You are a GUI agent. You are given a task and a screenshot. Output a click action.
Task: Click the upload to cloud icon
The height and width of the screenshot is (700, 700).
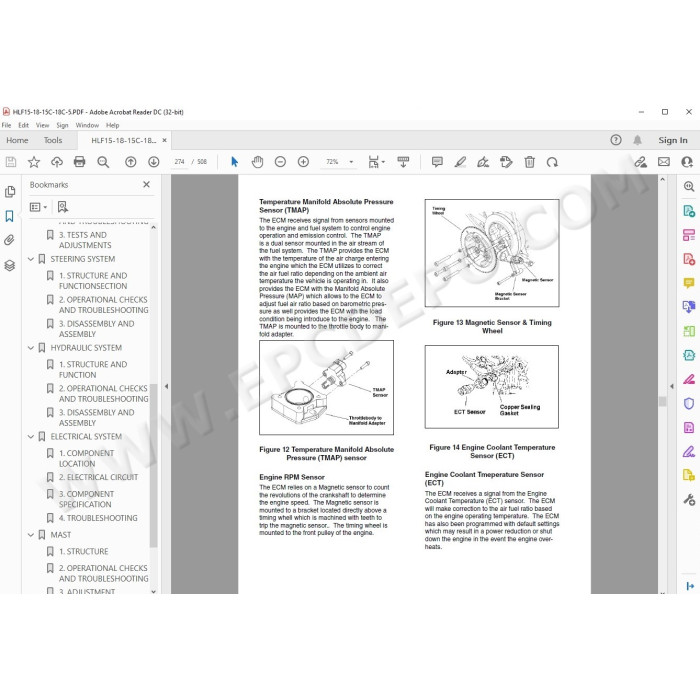[x=57, y=162]
